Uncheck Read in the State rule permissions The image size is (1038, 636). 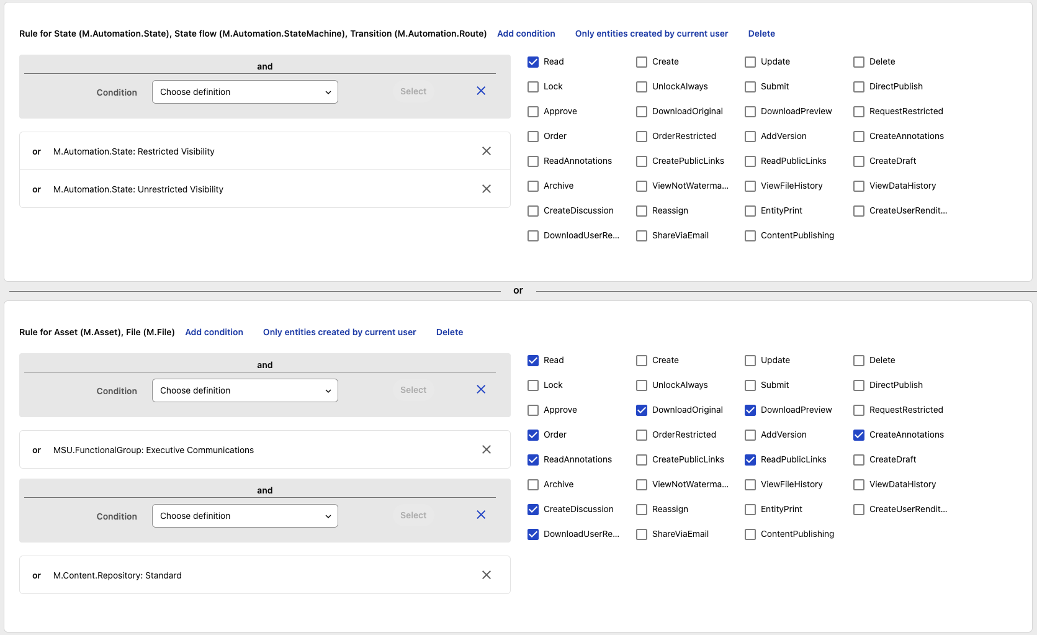[x=533, y=62]
